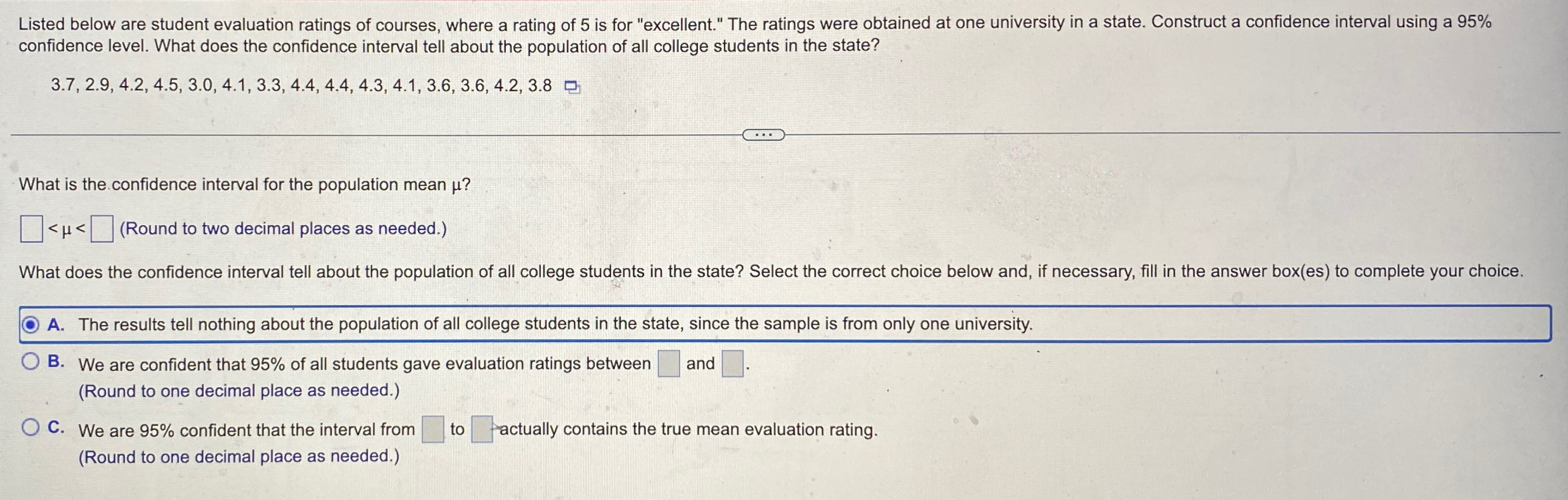Click 'Round to two decimal places' hint
This screenshot has height=500, width=1568.
pyautogui.click(x=283, y=229)
